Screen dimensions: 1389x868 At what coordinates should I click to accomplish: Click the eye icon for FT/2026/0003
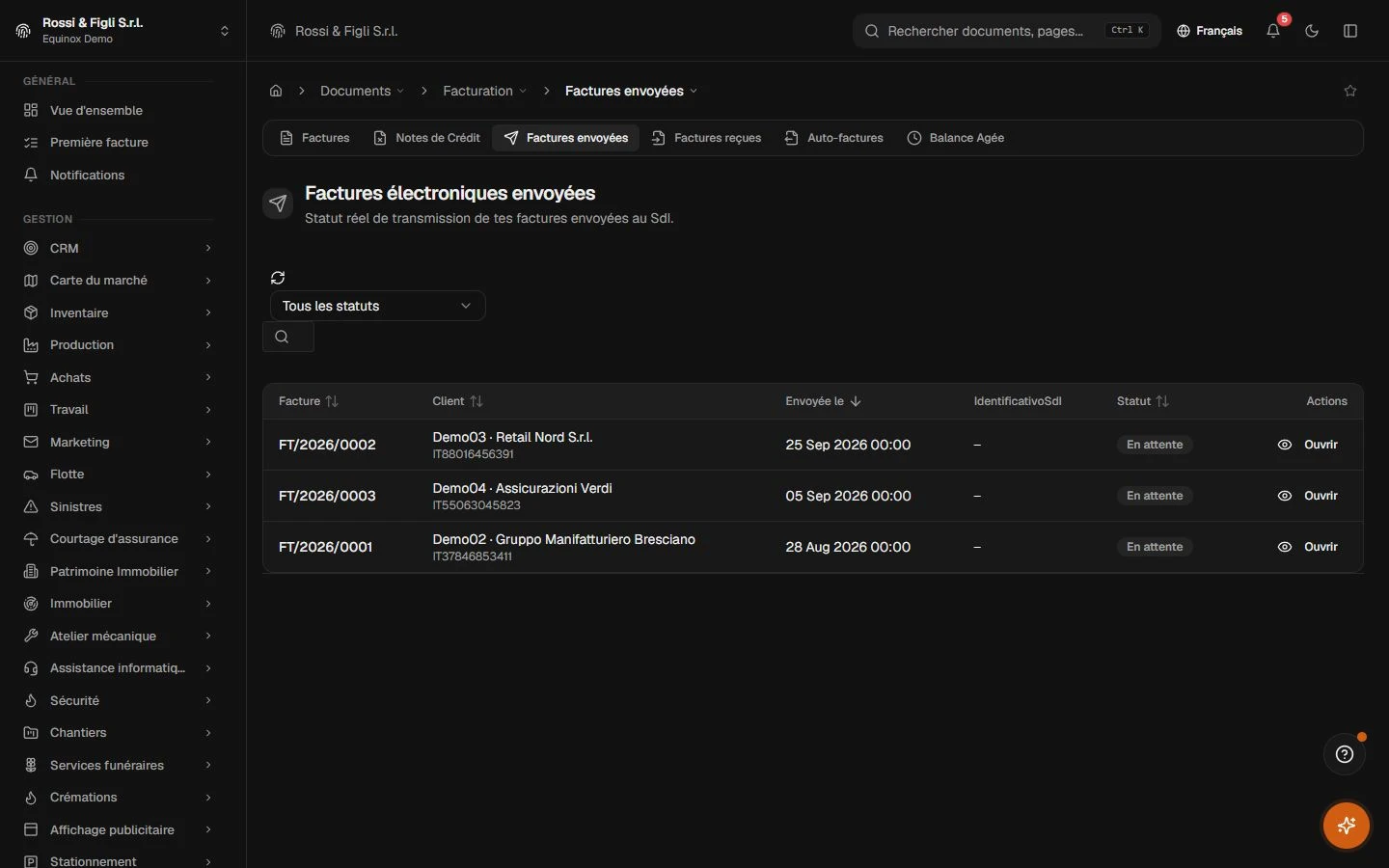tap(1285, 496)
